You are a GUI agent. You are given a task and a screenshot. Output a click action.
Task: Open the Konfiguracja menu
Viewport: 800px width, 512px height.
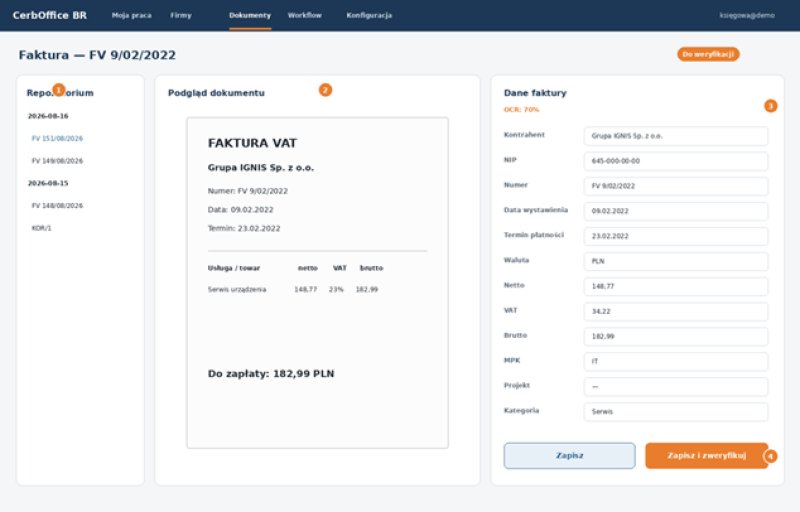coord(369,15)
